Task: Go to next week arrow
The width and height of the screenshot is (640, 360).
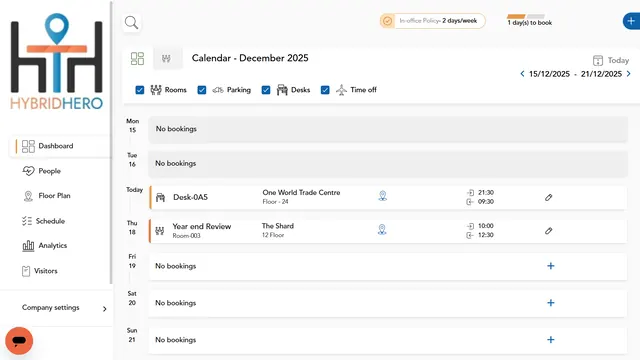Action: click(629, 74)
